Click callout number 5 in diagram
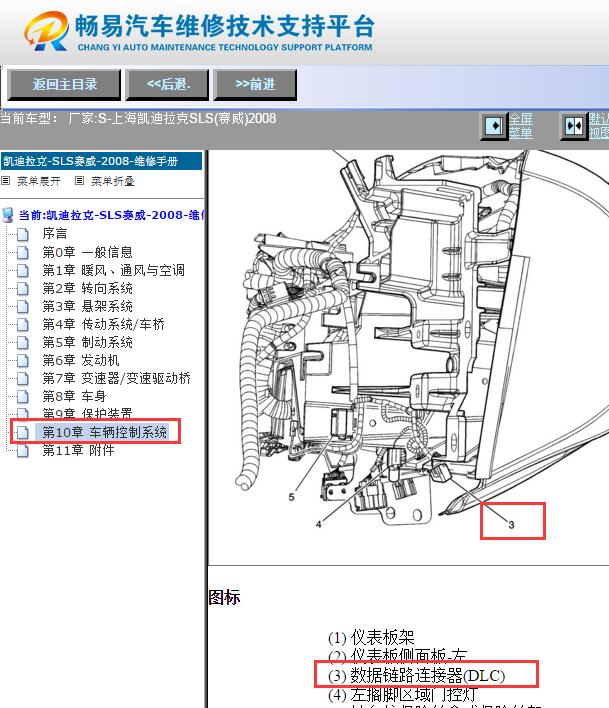This screenshot has height=708, width=609. (x=291, y=497)
